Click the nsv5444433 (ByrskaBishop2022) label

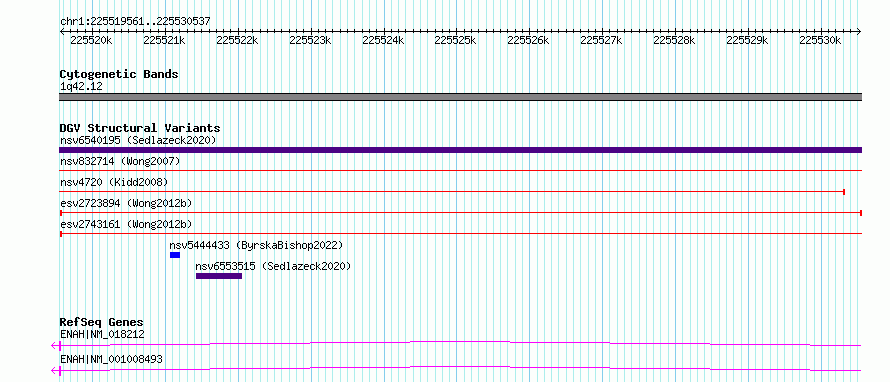257,245
